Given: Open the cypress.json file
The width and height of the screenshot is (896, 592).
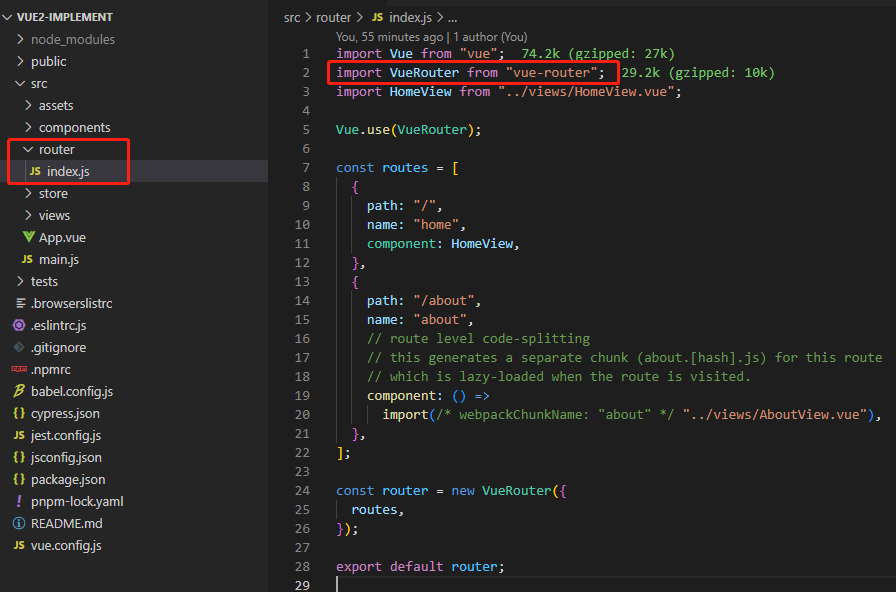Looking at the screenshot, I should [134, 413].
